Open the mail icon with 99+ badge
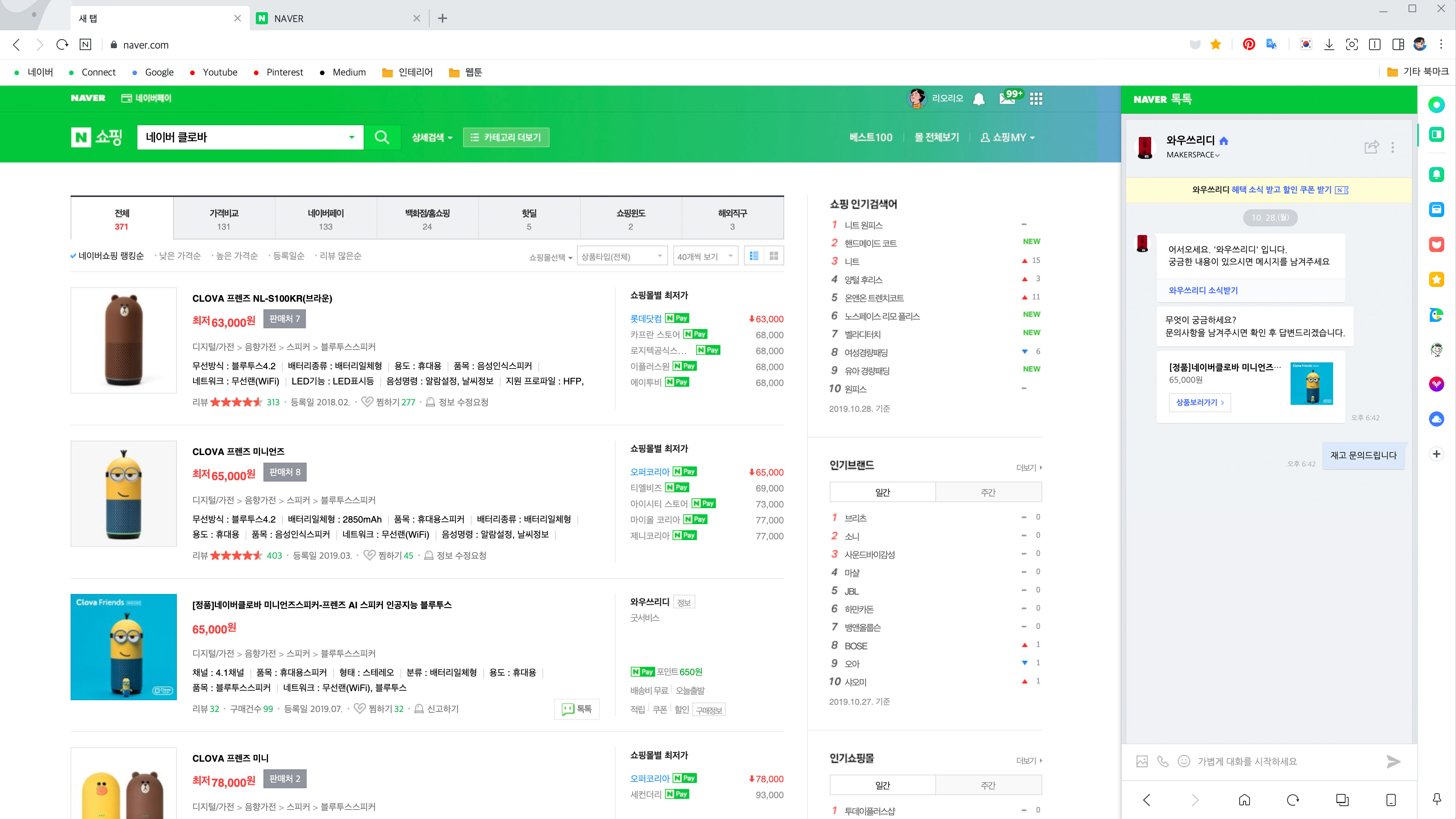 tap(1007, 99)
